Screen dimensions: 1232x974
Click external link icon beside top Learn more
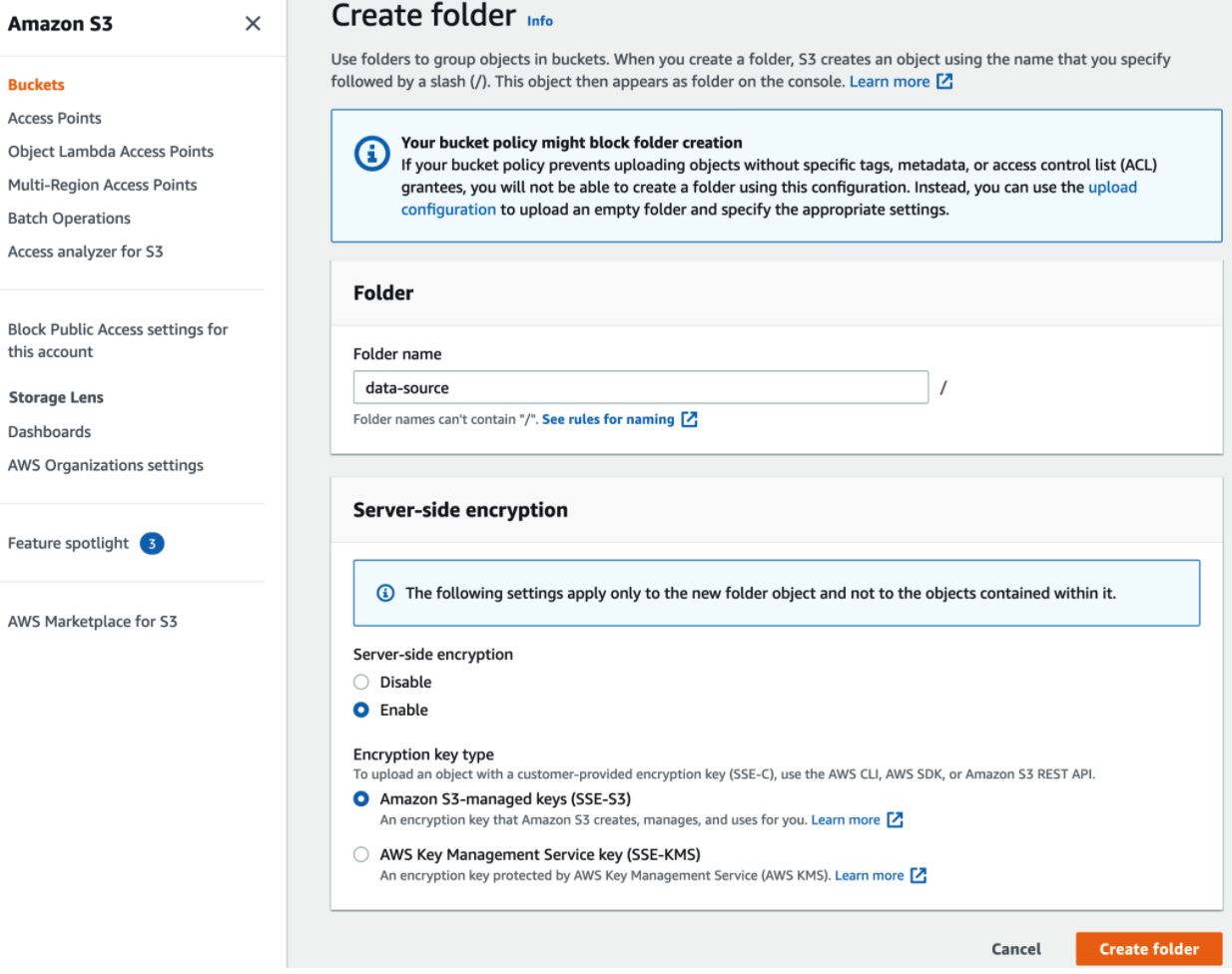click(x=944, y=82)
